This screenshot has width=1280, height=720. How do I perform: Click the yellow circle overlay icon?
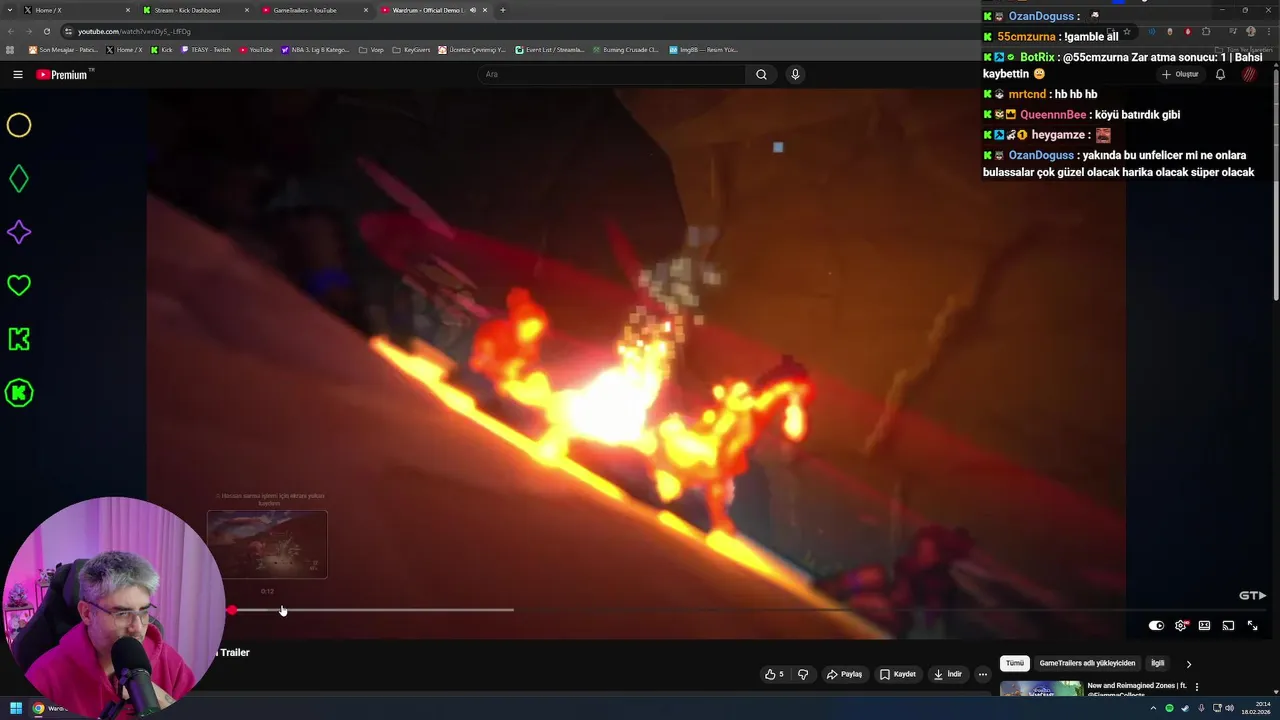[x=19, y=125]
